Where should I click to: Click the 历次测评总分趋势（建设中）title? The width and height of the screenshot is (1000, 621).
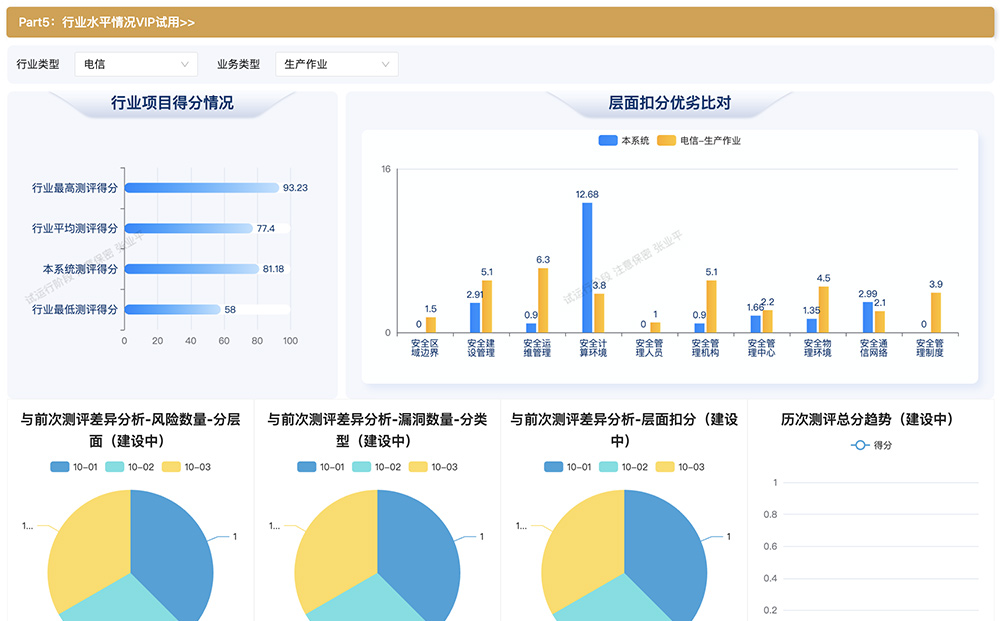[871, 420]
